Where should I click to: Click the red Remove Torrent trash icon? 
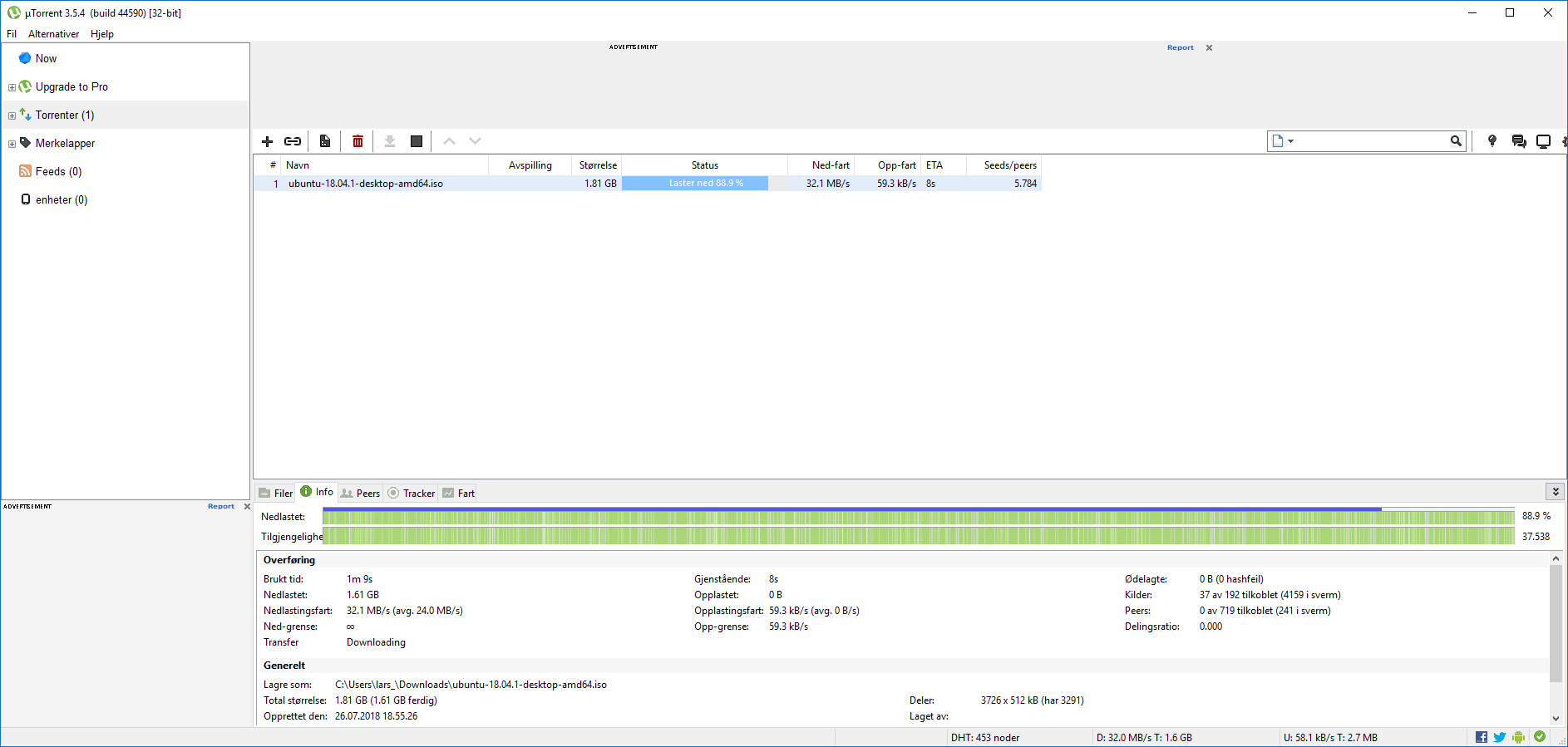[357, 141]
